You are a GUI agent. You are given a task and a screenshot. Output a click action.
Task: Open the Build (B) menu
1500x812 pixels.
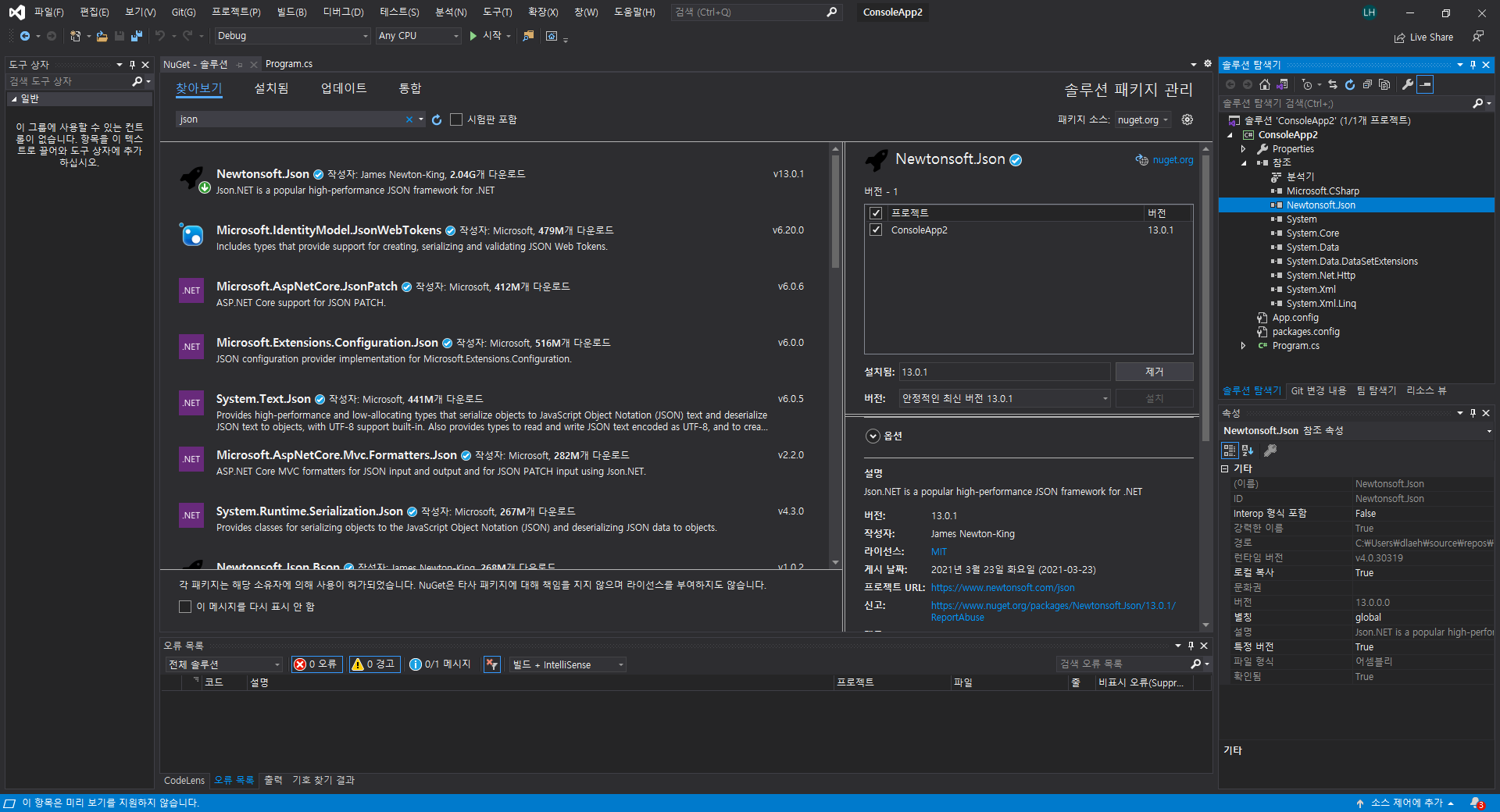click(291, 12)
